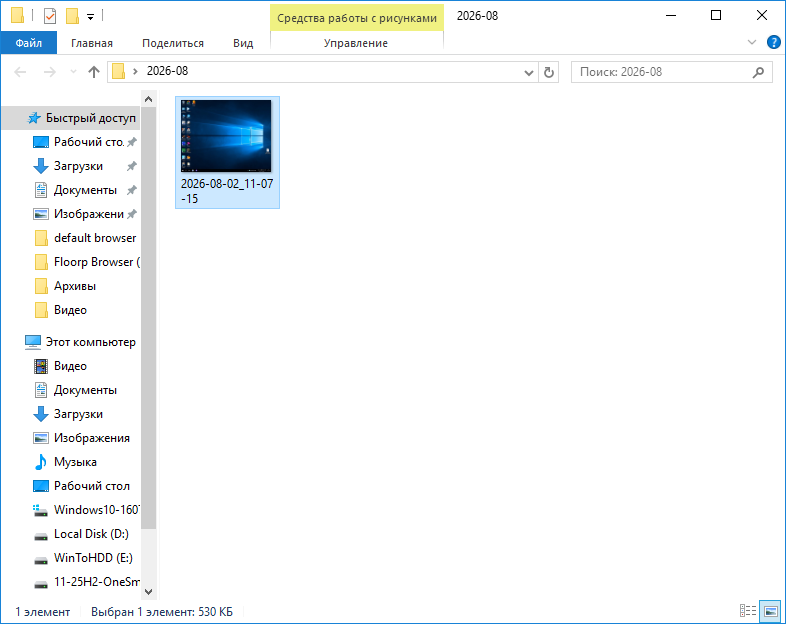
Task: Click the navigation pane scrollbar thumb
Action: (148, 318)
